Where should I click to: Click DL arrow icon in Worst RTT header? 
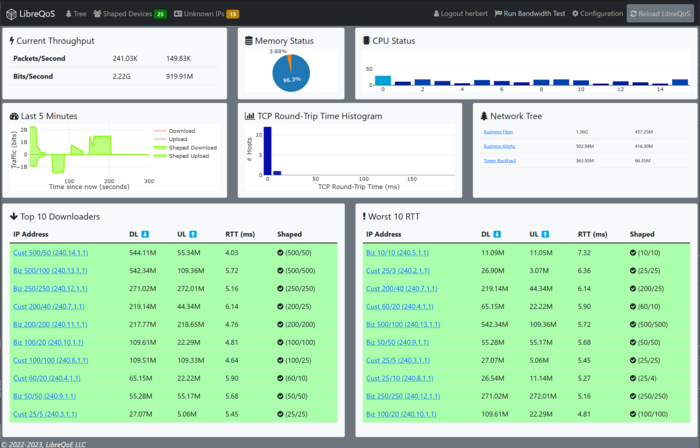(x=497, y=234)
